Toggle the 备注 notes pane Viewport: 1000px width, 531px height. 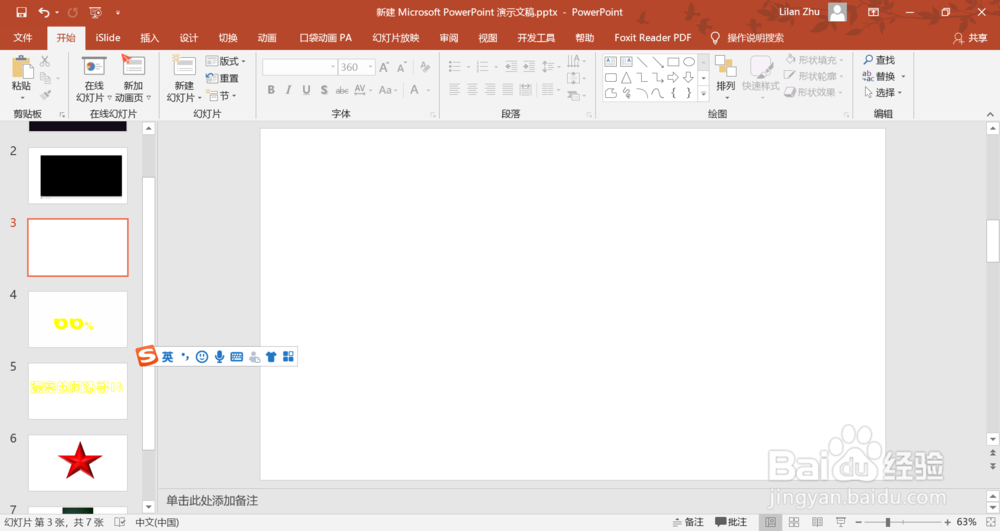click(688, 522)
